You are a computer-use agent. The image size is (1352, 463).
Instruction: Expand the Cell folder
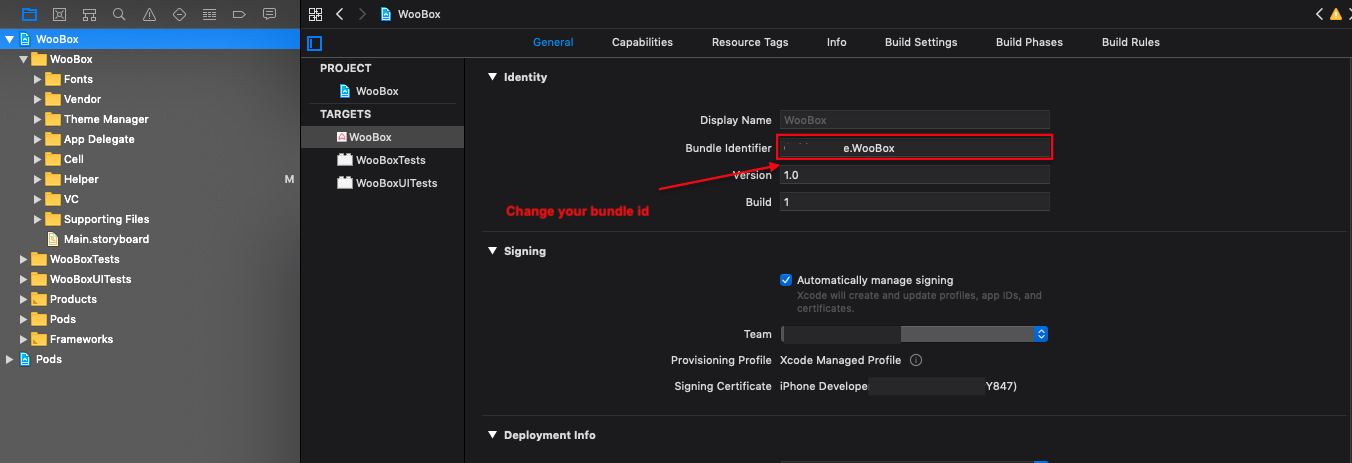point(37,159)
